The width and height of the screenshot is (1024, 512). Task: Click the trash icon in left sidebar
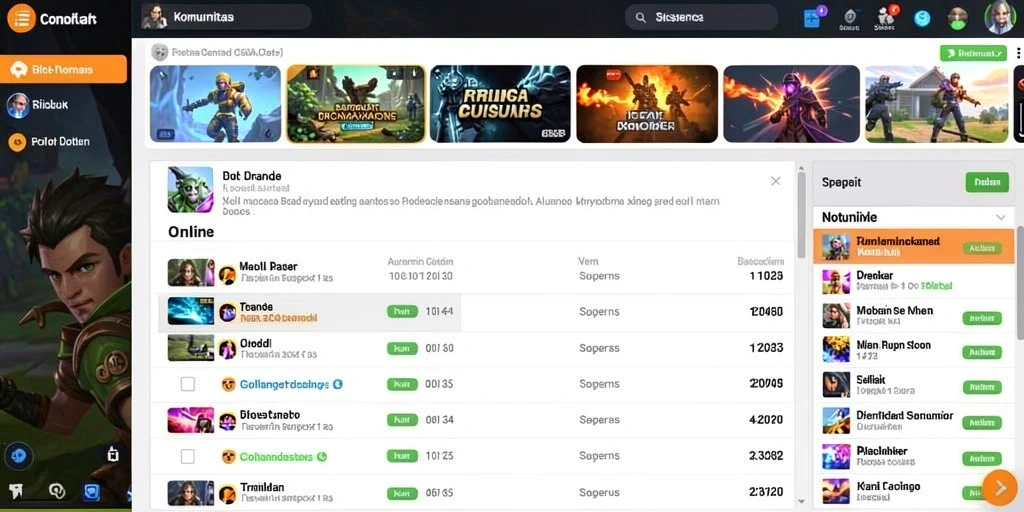(x=112, y=454)
